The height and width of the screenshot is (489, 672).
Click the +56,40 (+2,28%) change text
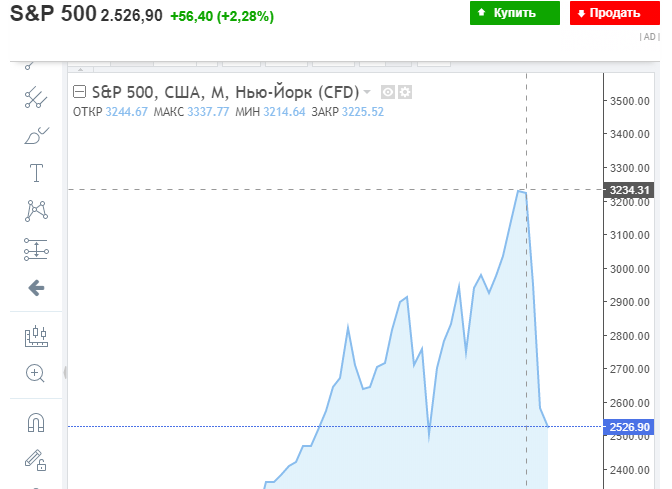[x=222, y=16]
